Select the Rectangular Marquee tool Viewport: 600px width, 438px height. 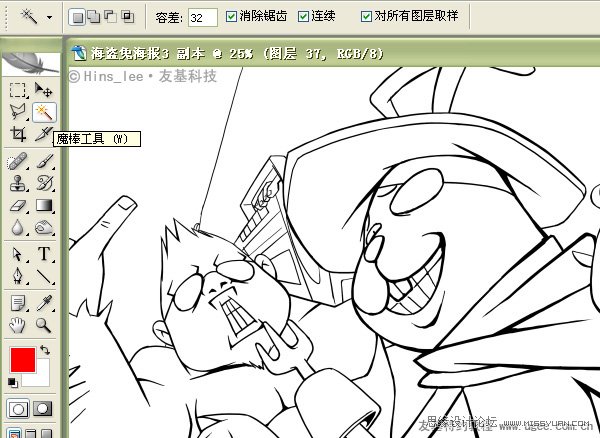[18, 90]
